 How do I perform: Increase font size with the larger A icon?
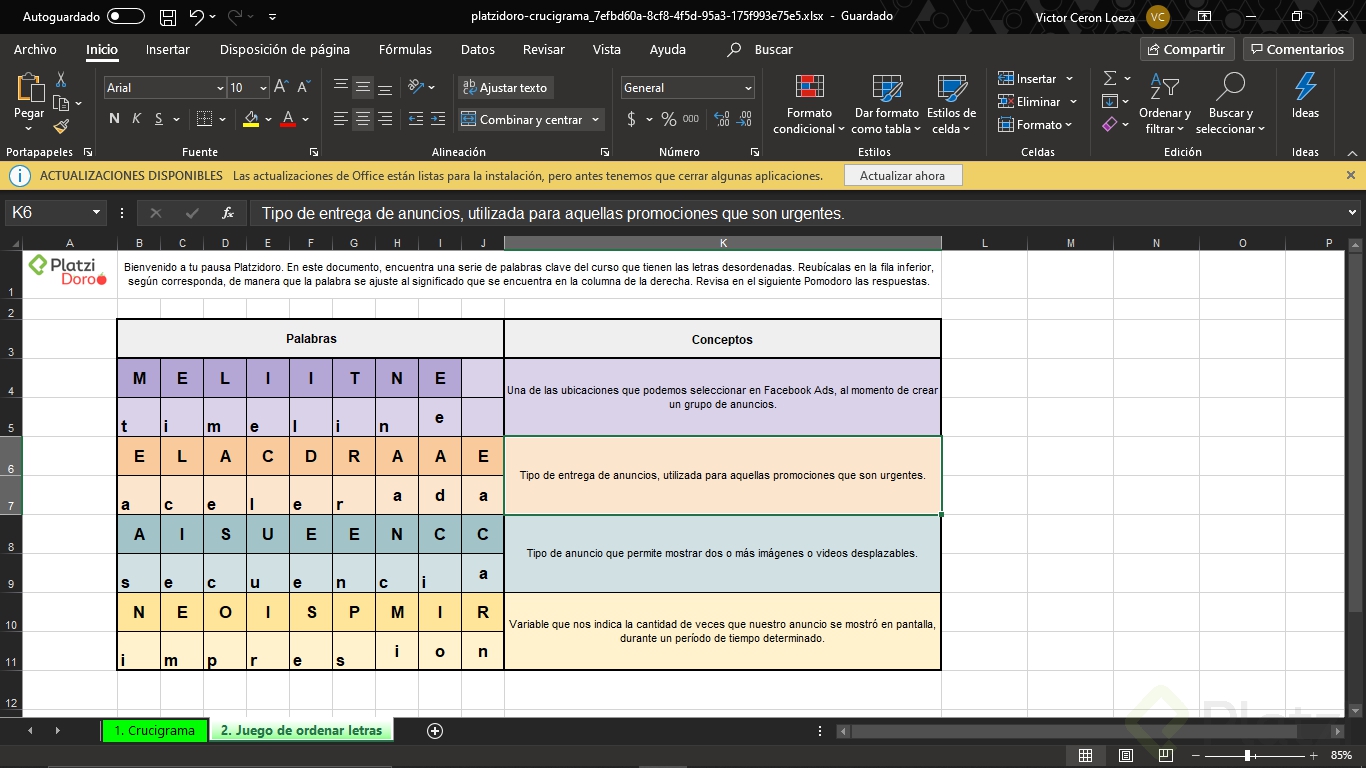click(282, 88)
